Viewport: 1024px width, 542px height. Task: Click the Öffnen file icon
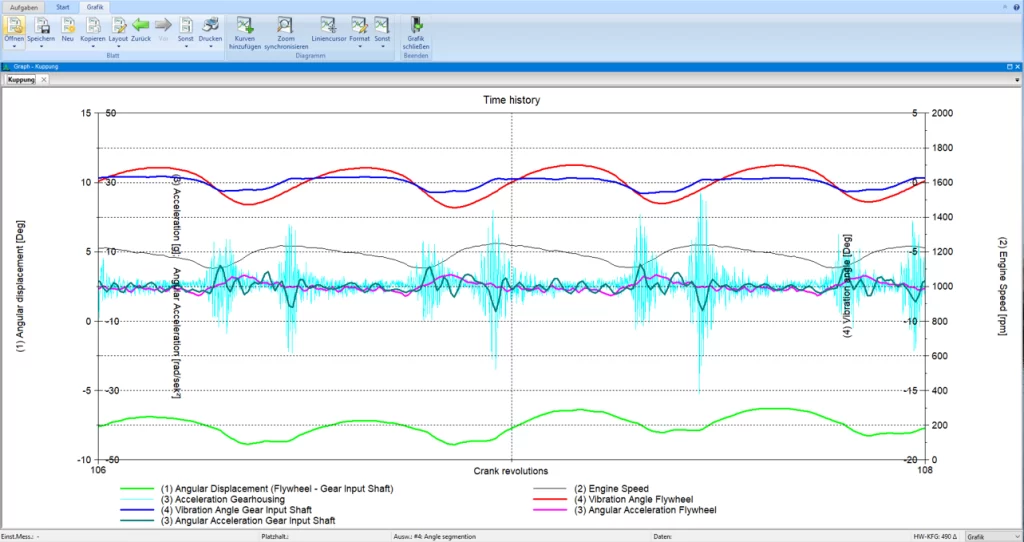(14, 24)
